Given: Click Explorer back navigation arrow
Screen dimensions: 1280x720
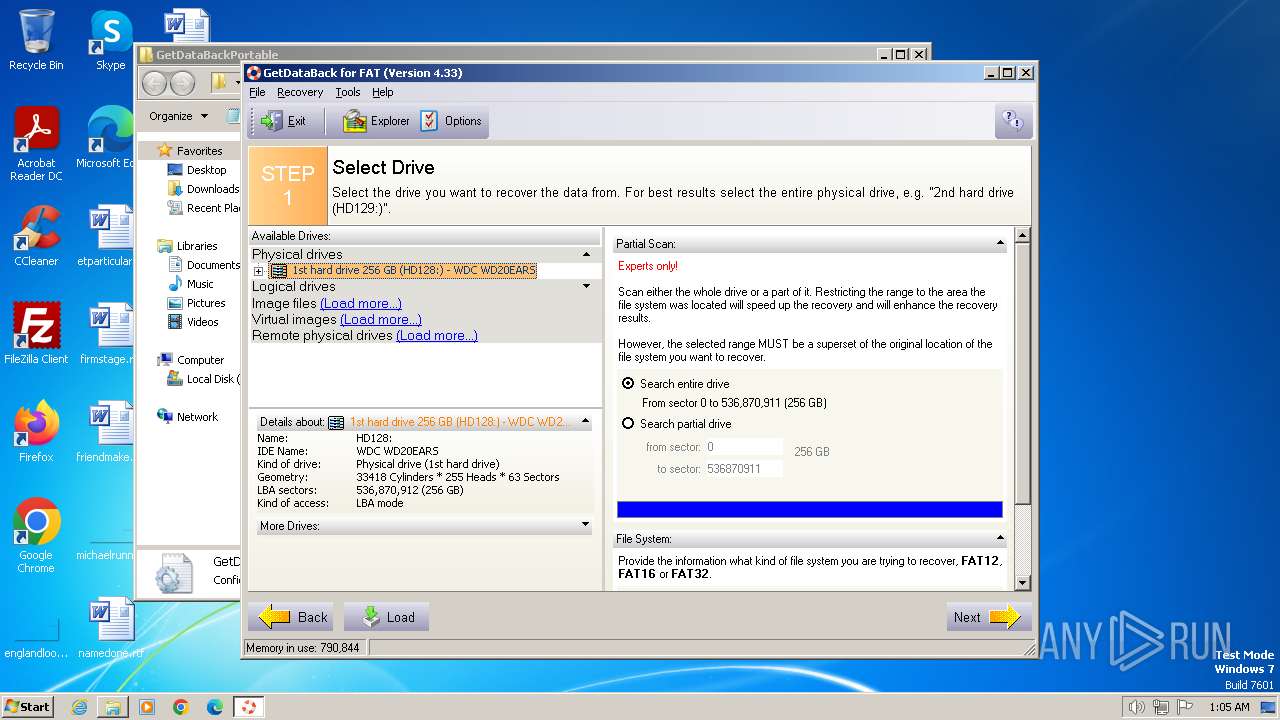Looking at the screenshot, I should 155,83.
